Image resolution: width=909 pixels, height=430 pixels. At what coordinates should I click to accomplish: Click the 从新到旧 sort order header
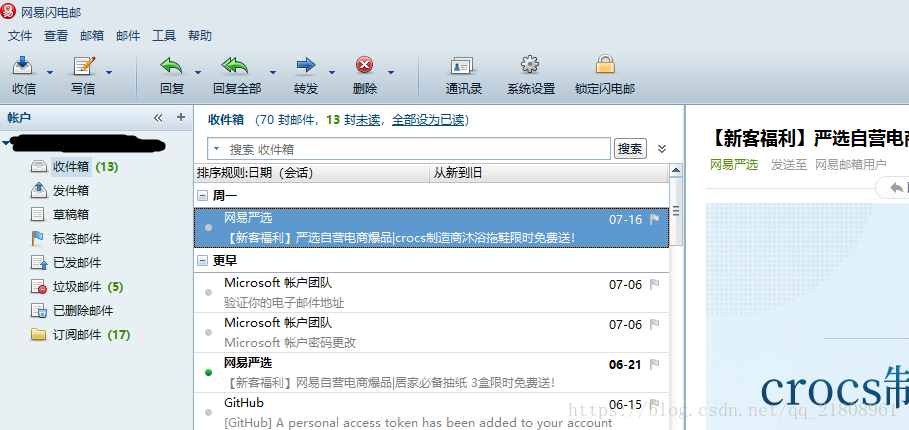point(549,173)
